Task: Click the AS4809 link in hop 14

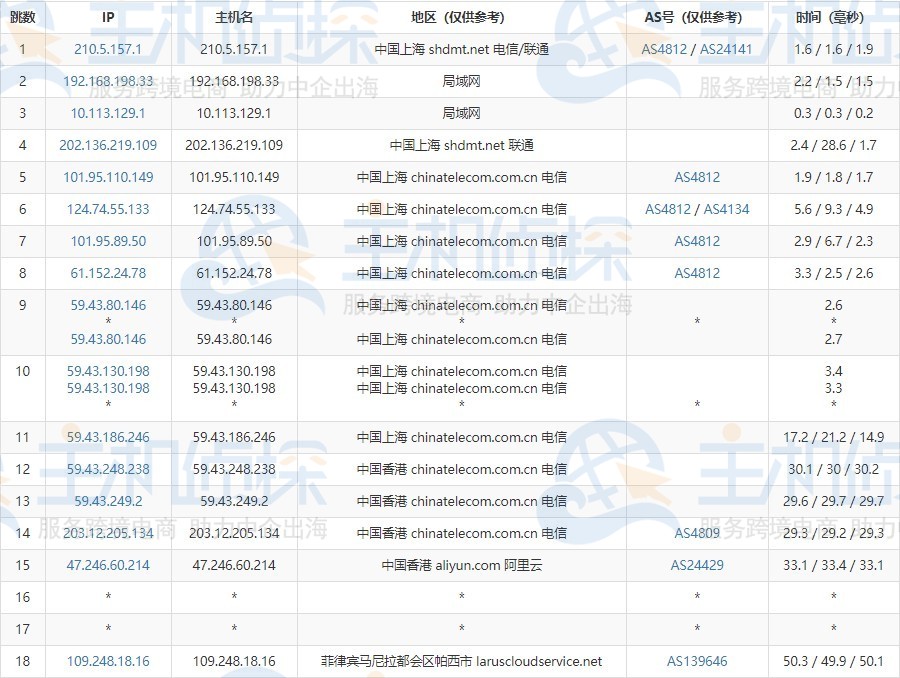Action: (697, 533)
